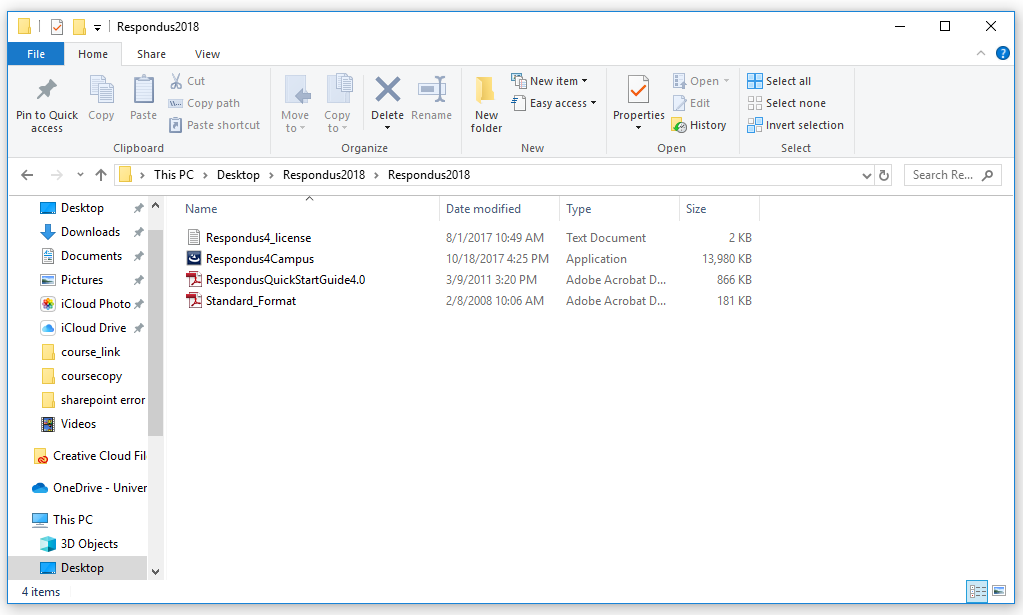Open Help question mark icon
Viewport: 1023px width, 615px height.
coord(1003,53)
